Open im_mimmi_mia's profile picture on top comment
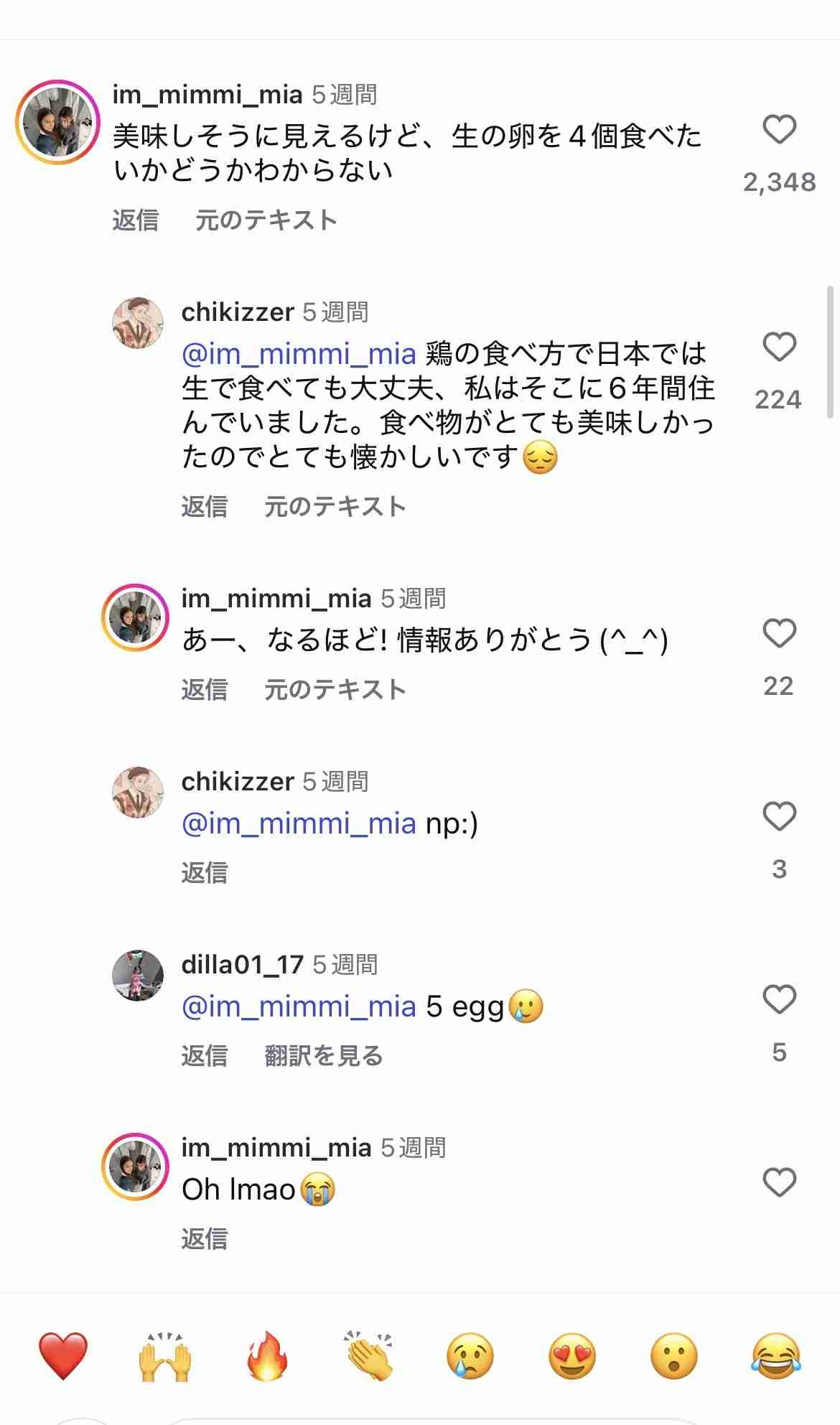 57,122
